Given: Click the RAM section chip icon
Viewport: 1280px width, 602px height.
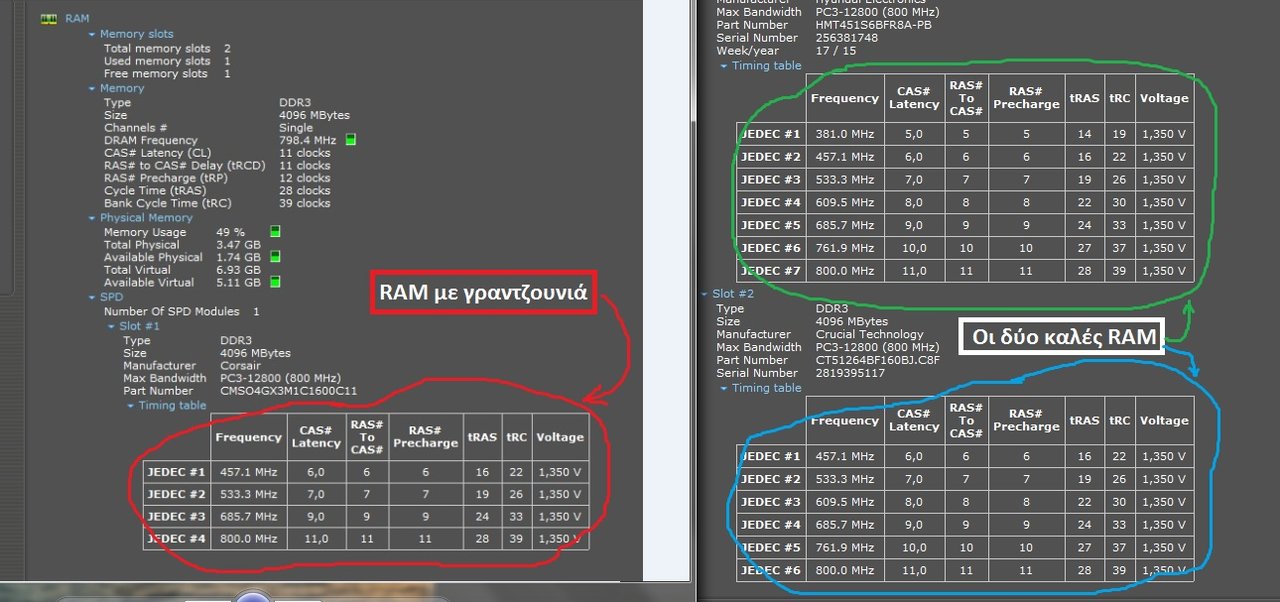Looking at the screenshot, I should pos(47,19).
